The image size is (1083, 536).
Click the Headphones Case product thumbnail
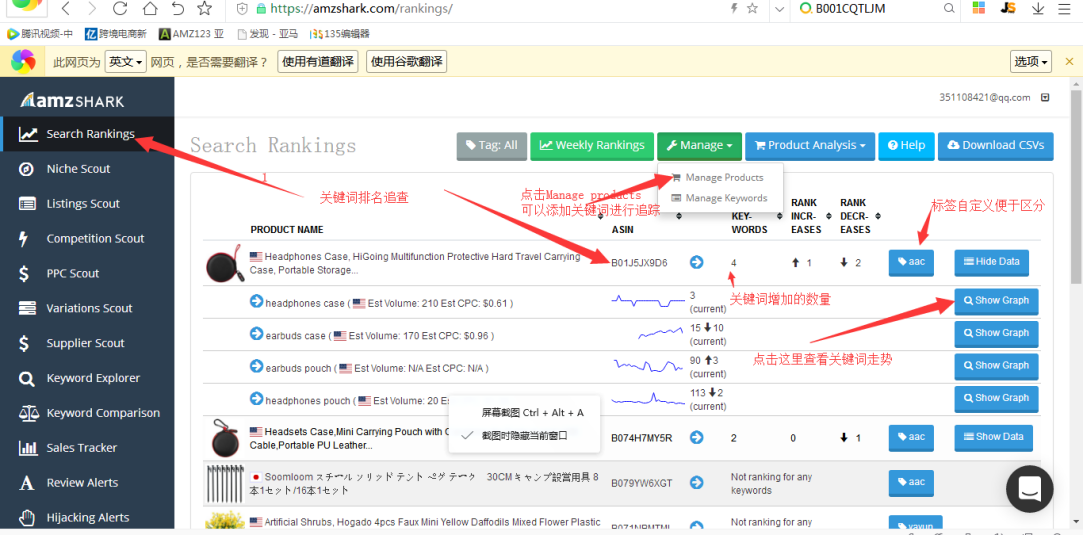click(225, 262)
